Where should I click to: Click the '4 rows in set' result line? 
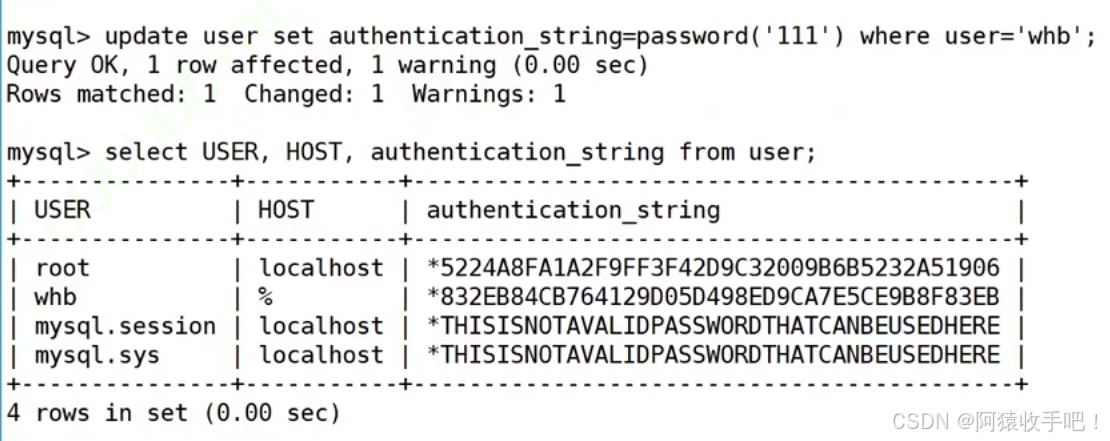pos(173,413)
